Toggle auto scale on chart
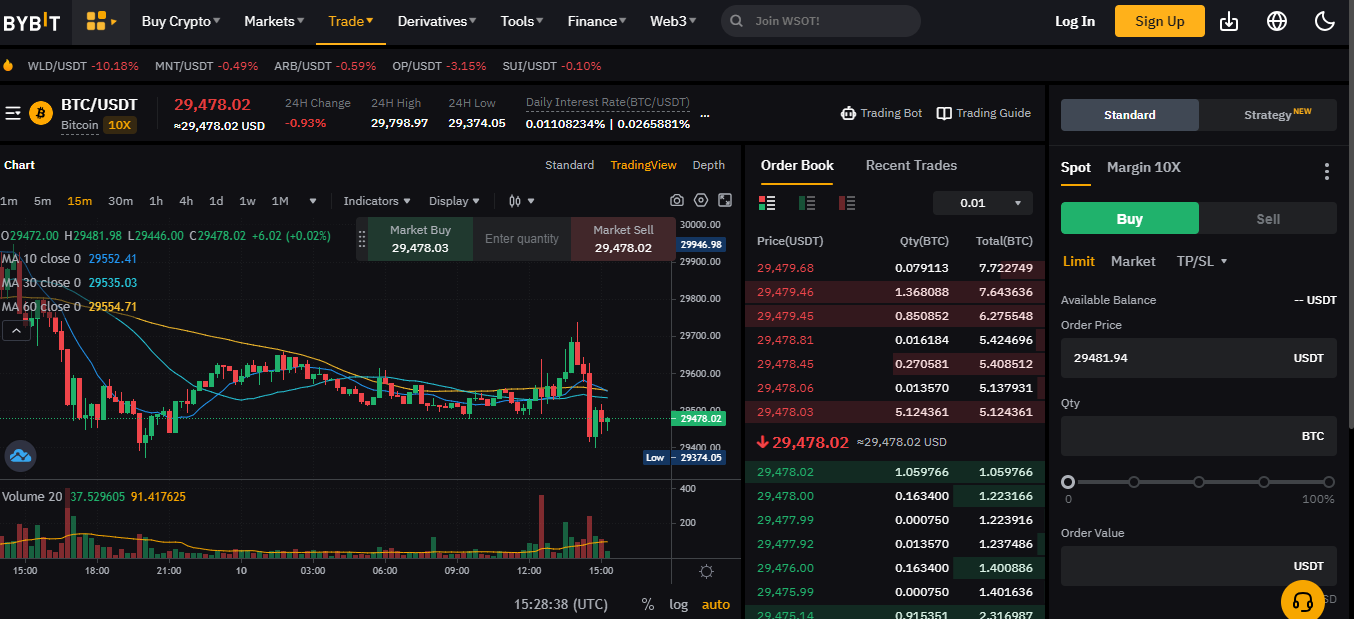This screenshot has height=619, width=1354. click(x=716, y=604)
